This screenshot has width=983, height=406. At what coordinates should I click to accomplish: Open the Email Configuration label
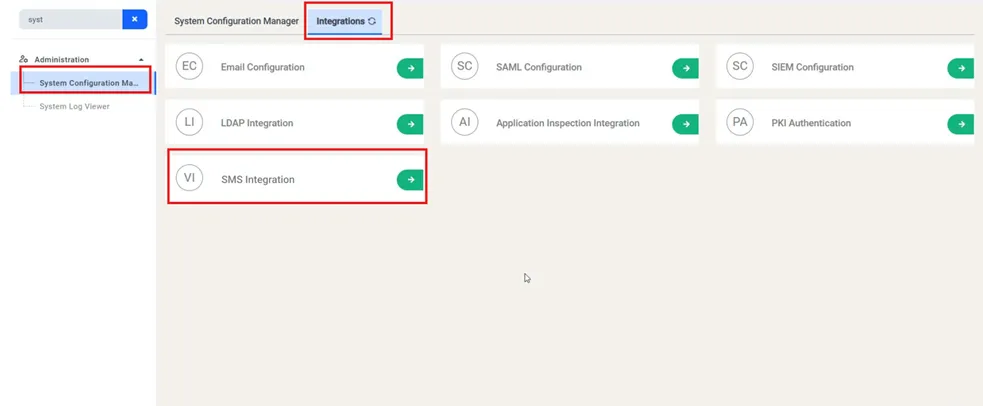[x=263, y=67]
